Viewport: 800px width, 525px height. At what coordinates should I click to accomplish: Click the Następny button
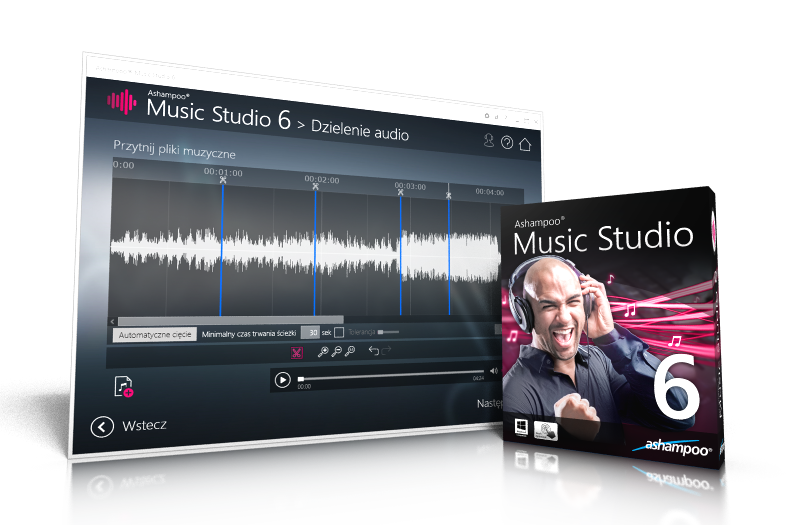click(488, 405)
